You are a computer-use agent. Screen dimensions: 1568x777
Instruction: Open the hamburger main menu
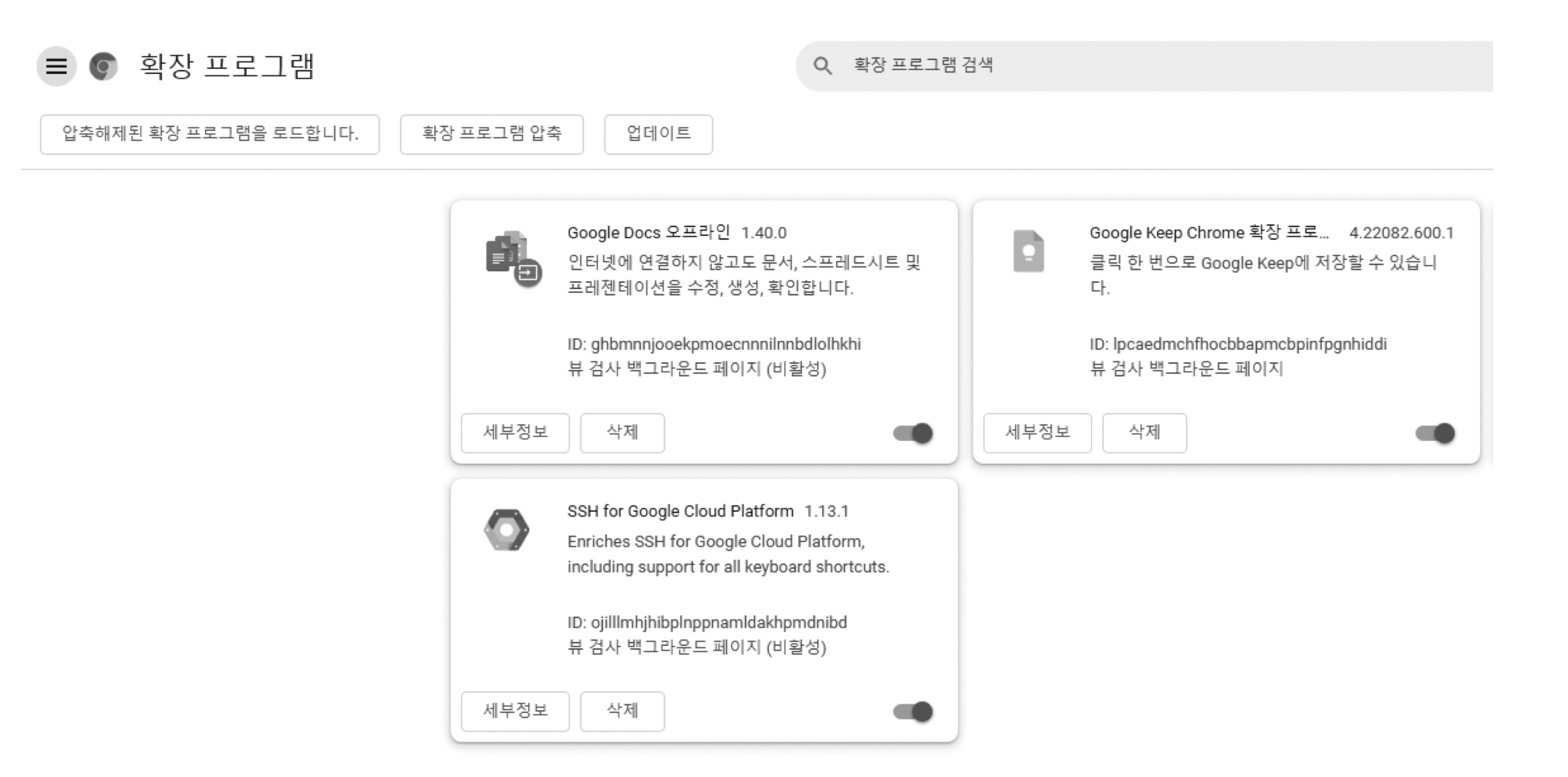pos(56,66)
